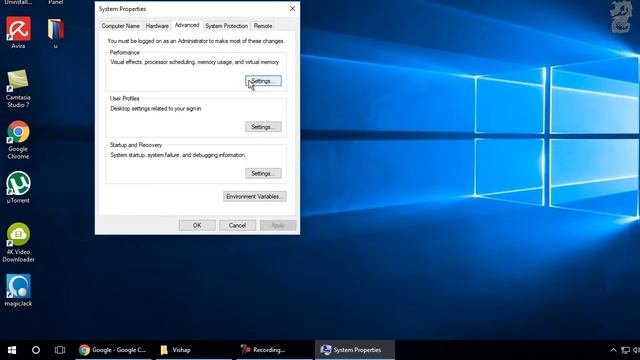Click System Properties taskbar button
640x360 pixels.
coord(355,350)
